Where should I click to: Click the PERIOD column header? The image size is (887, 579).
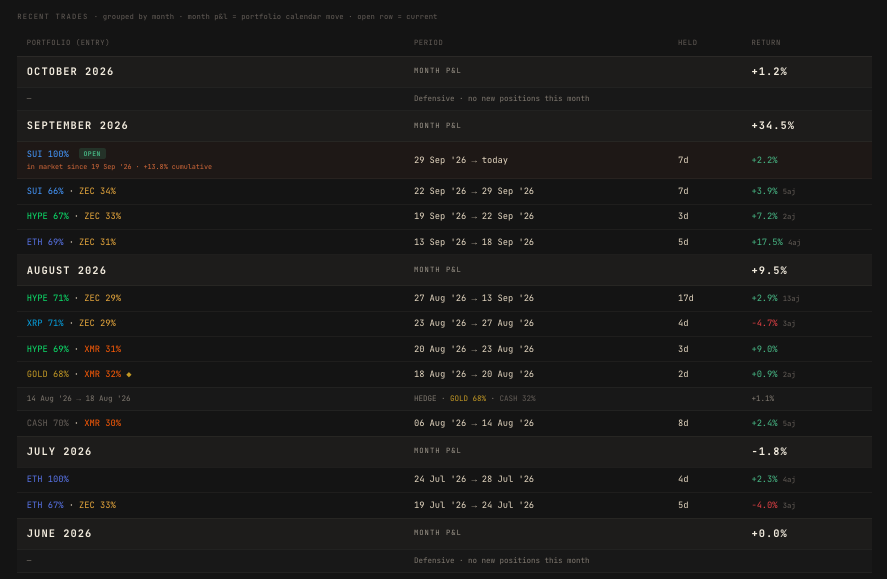pos(428,42)
